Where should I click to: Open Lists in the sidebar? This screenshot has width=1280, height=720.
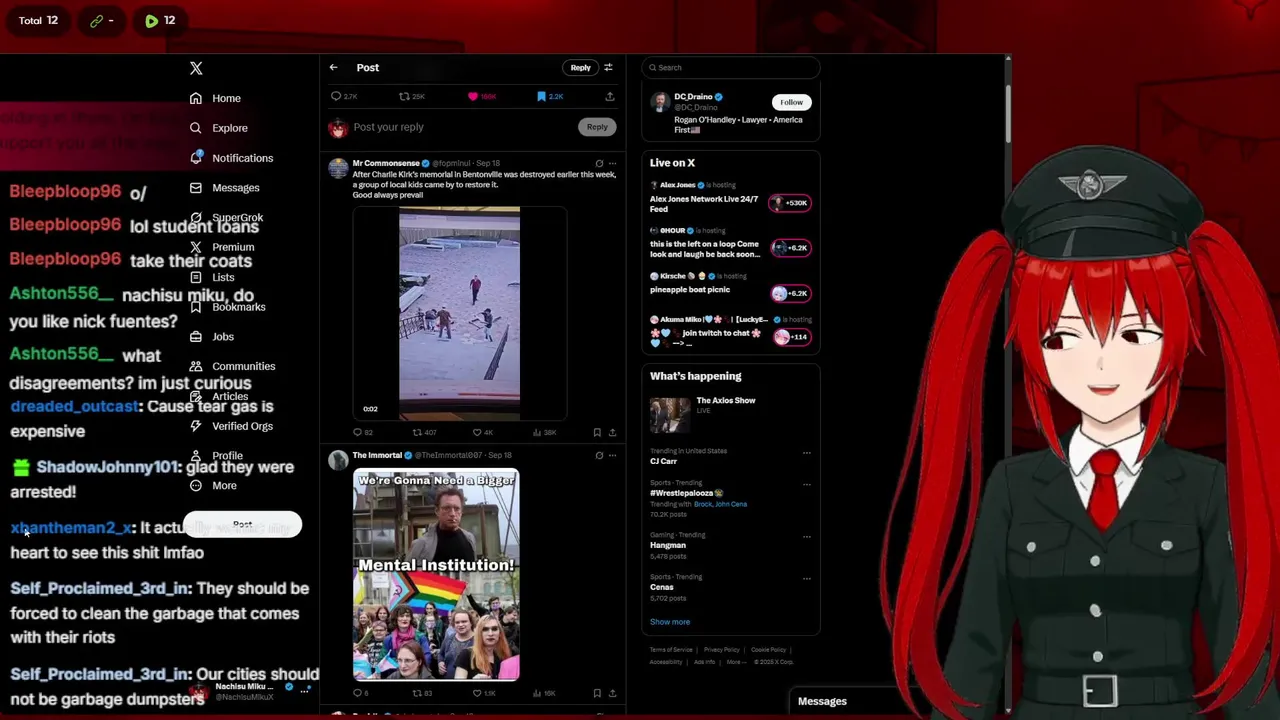pos(212,277)
